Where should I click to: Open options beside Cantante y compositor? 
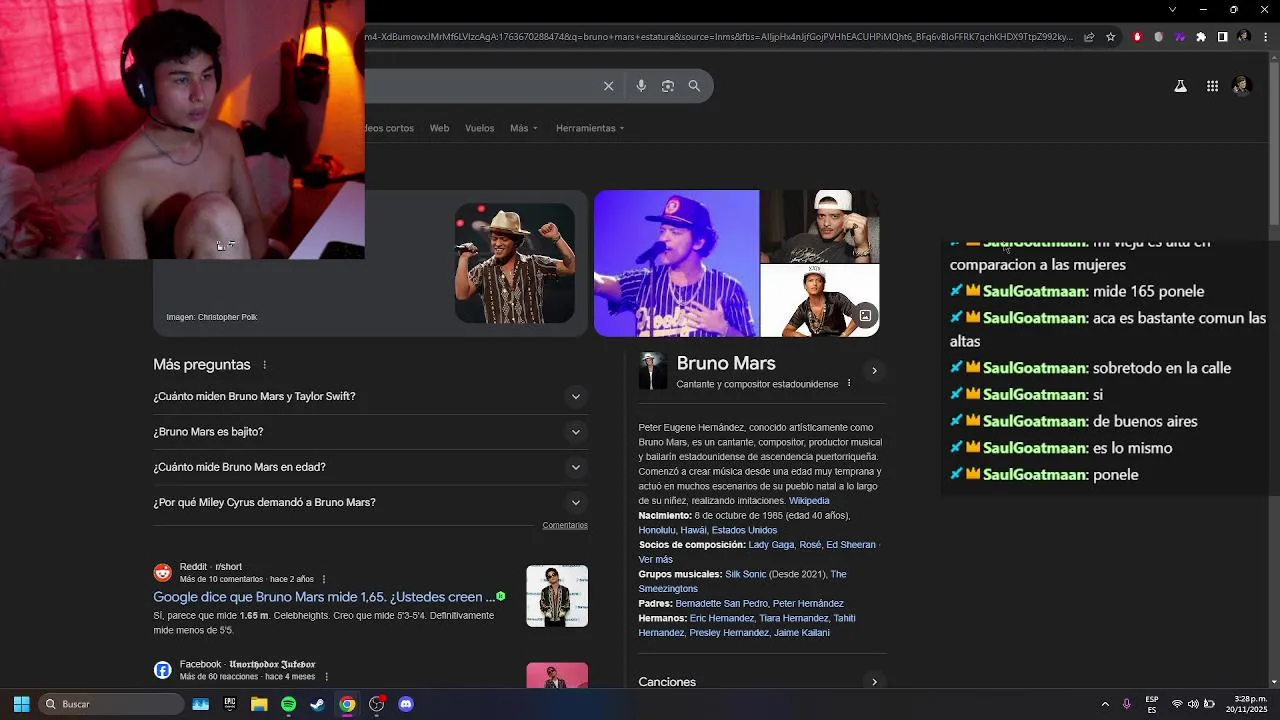click(849, 384)
